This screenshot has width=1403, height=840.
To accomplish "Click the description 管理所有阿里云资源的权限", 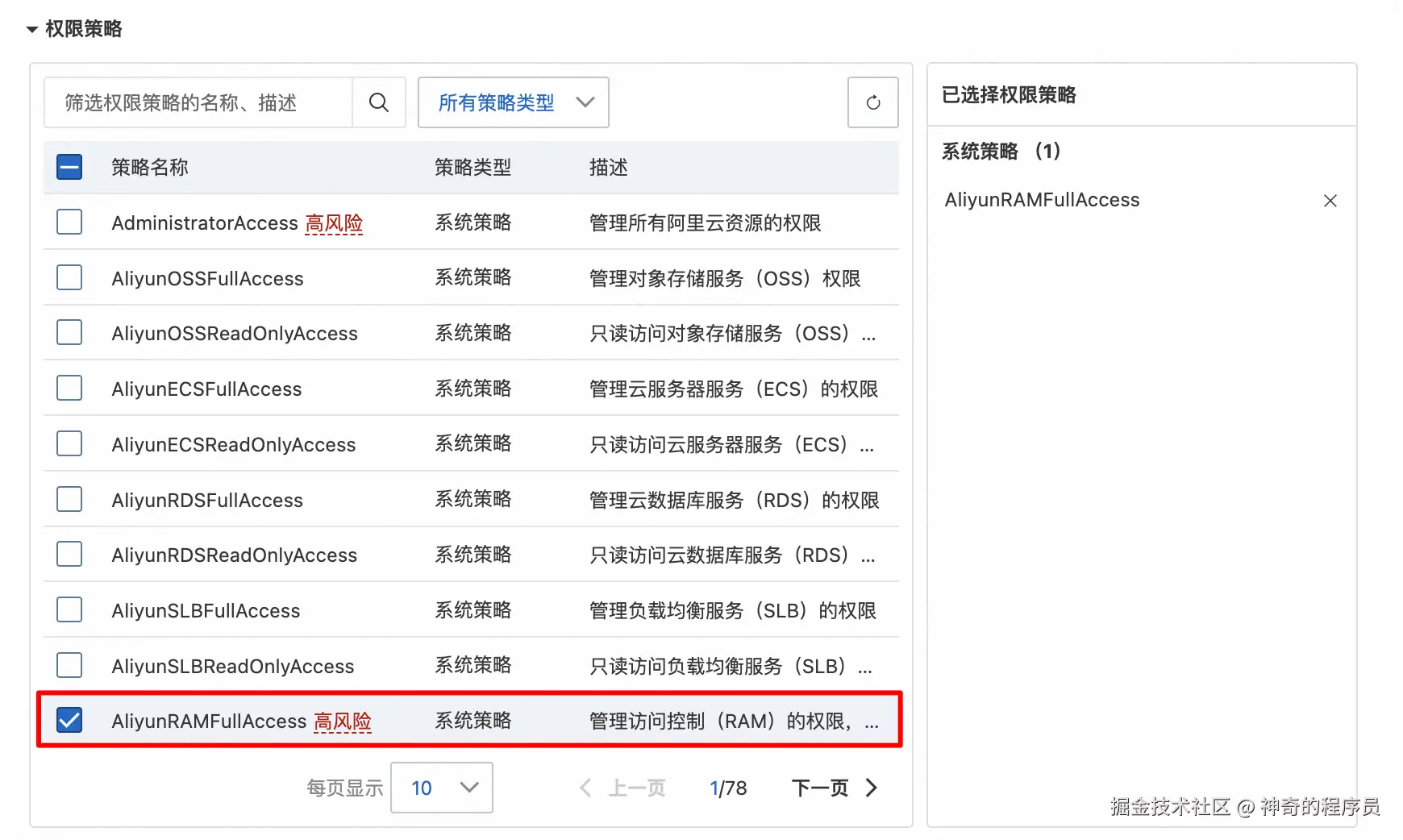I will click(706, 223).
